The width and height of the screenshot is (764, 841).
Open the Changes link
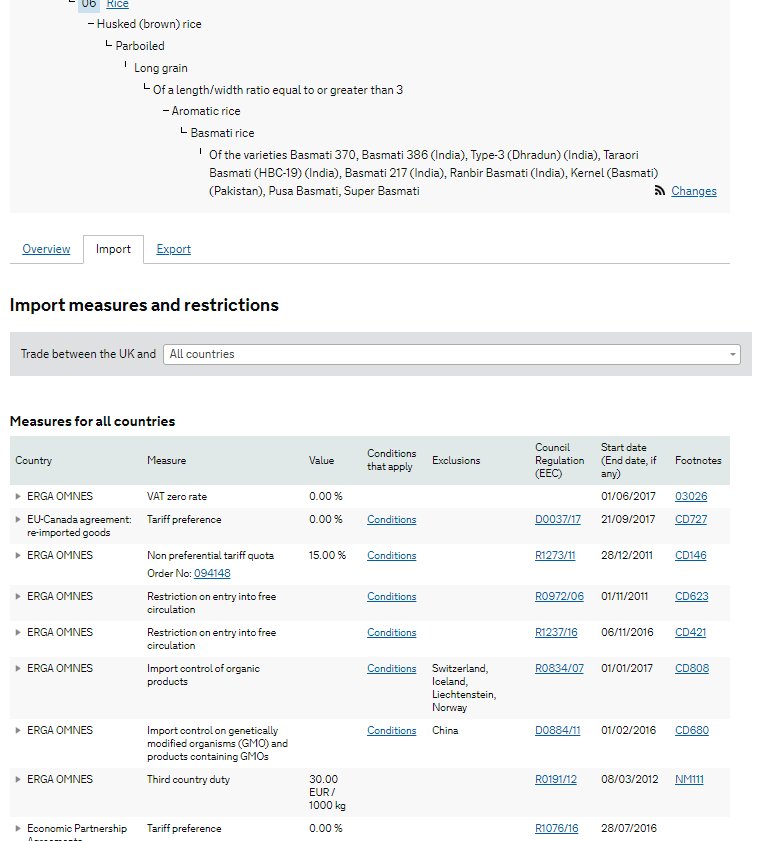coord(693,191)
